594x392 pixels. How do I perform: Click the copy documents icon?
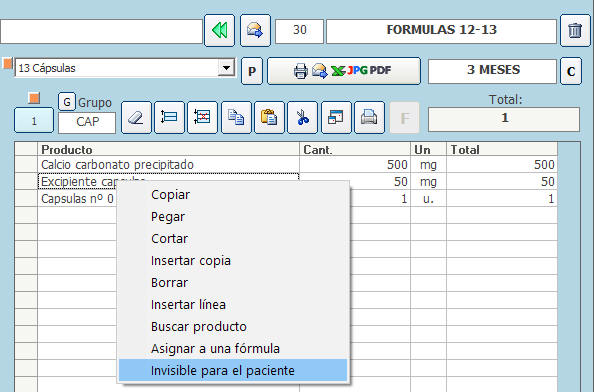pos(236,117)
